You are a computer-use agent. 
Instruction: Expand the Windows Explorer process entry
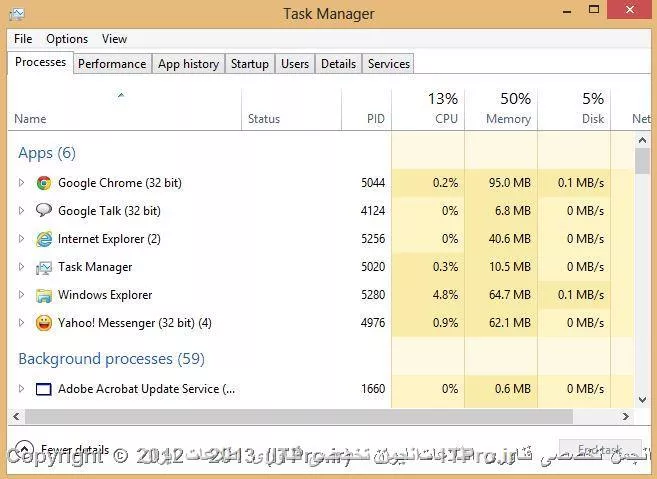click(21, 295)
